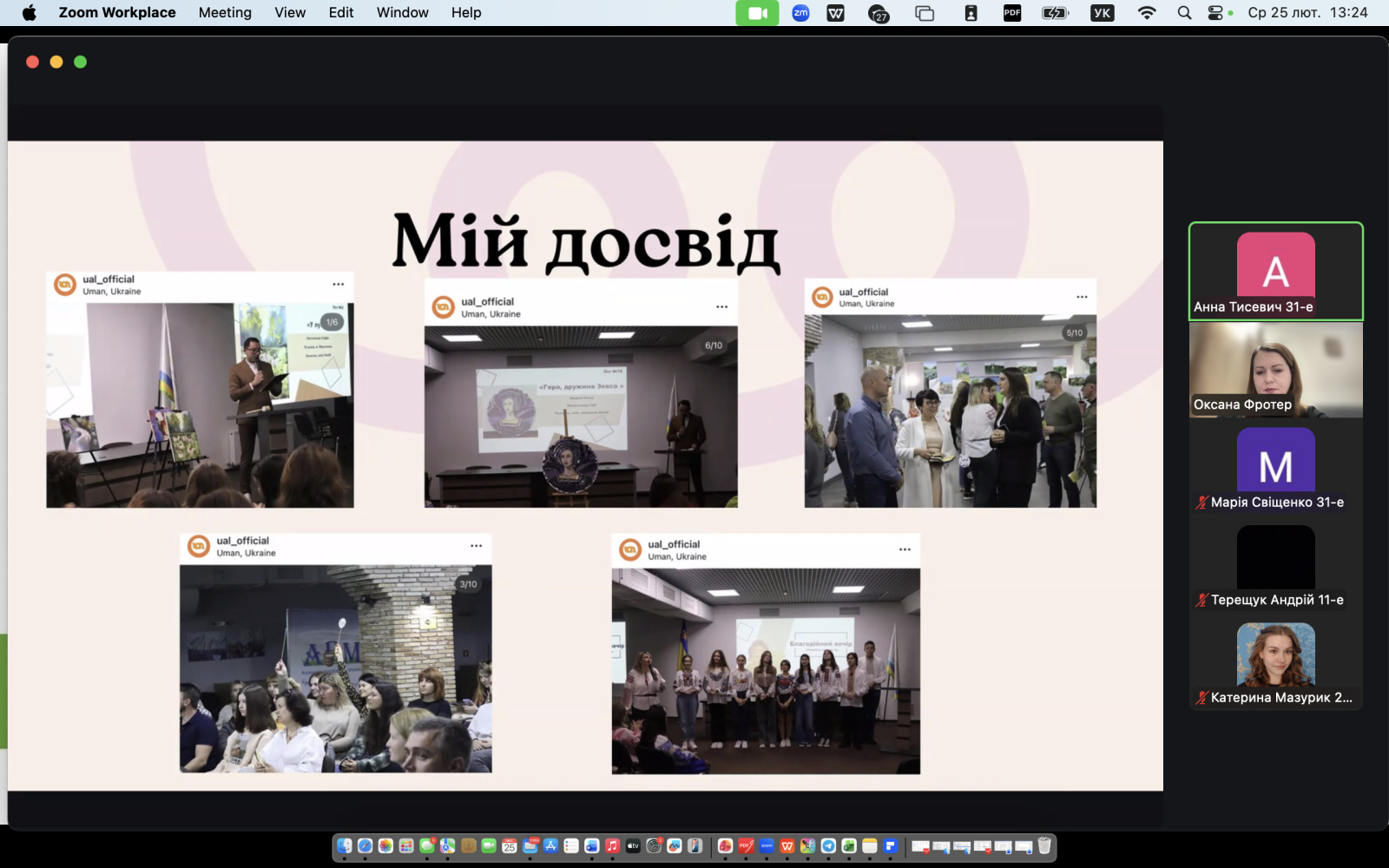Click muted mic icon beside Марія Свіщенко
1389x868 pixels.
1201,503
